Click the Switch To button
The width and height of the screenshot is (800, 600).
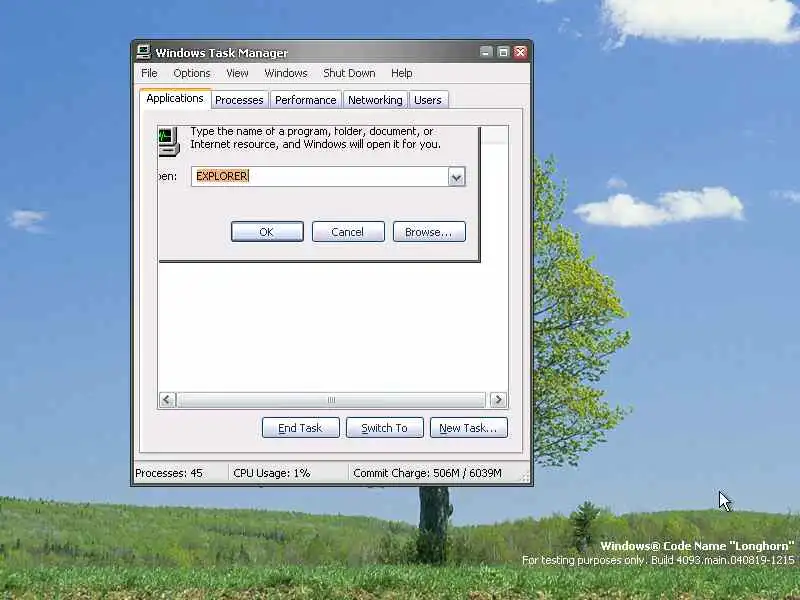pyautogui.click(x=385, y=428)
